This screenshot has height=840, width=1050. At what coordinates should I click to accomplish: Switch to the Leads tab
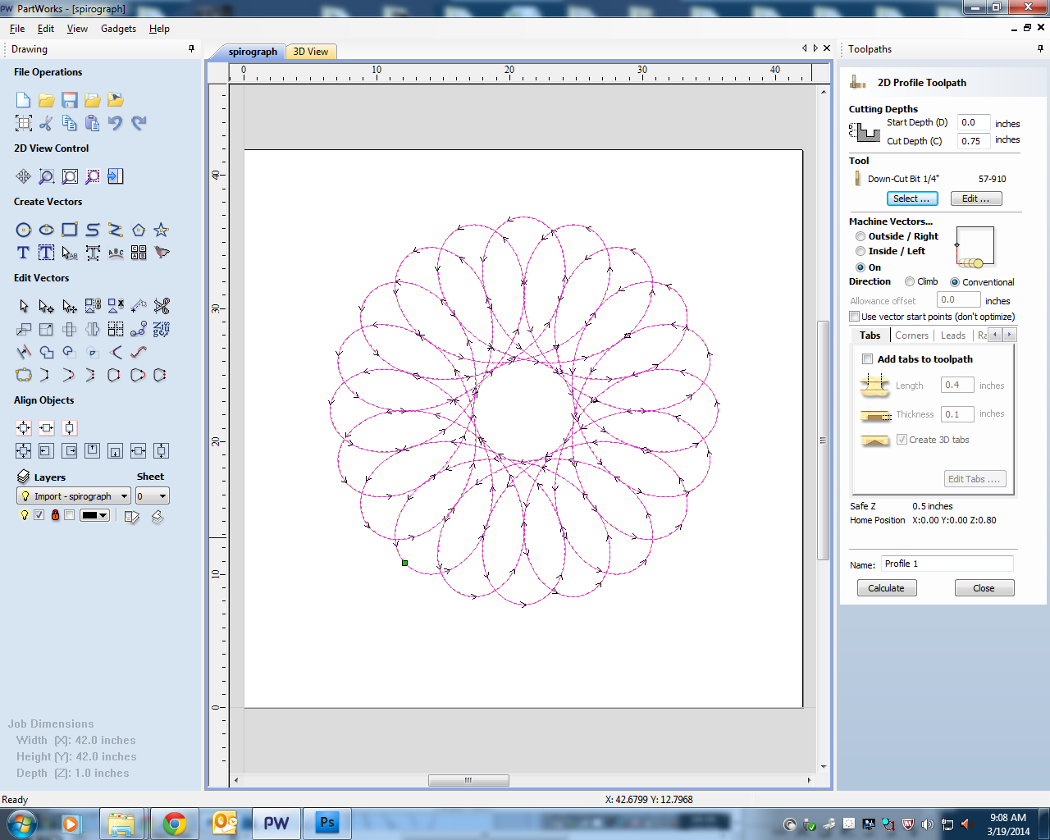953,335
